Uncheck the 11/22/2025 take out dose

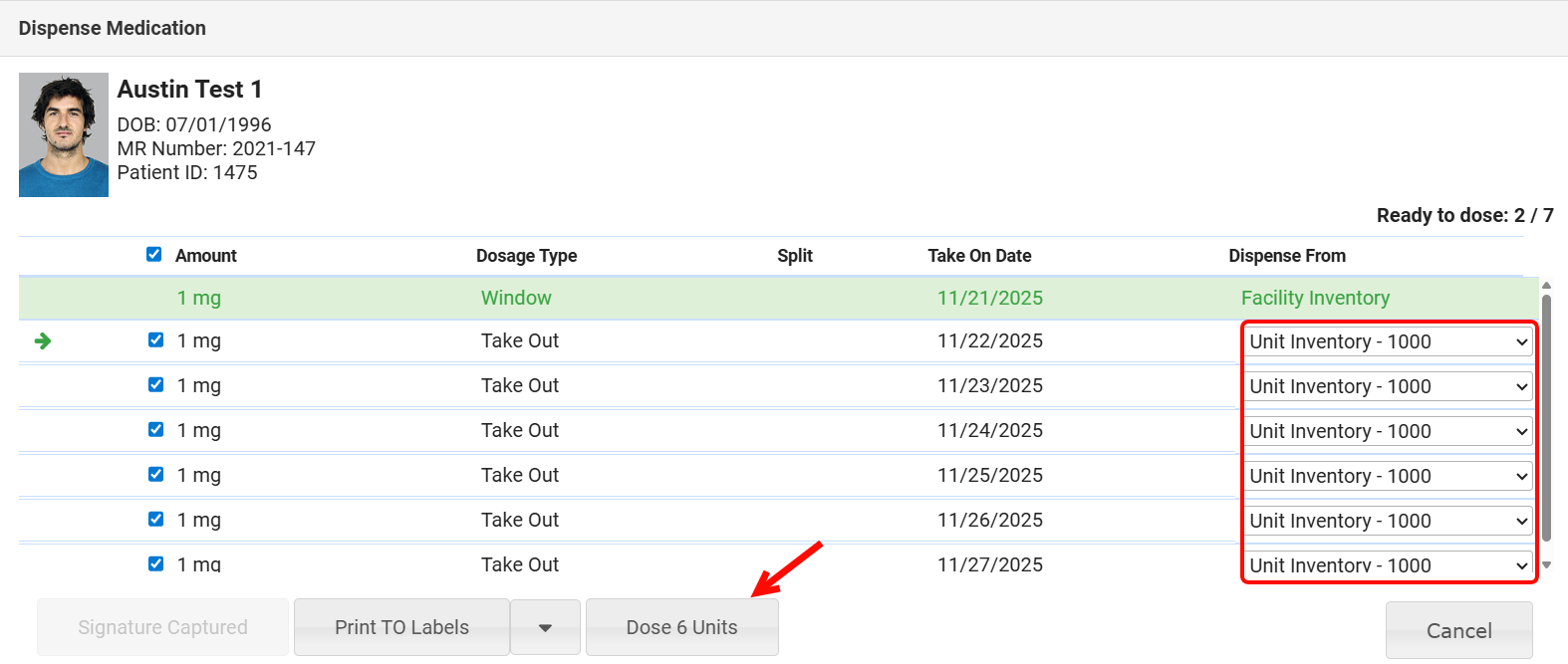pos(156,340)
